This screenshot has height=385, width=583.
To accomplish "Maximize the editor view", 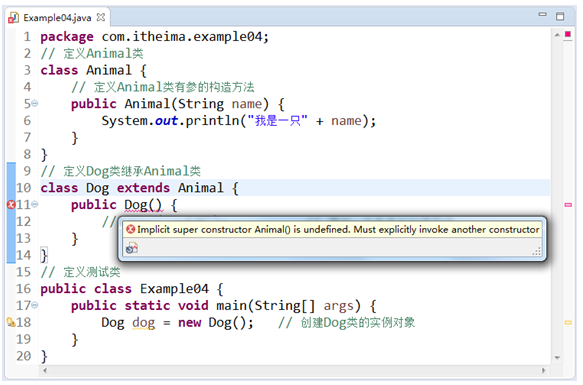I will tap(560, 16).
